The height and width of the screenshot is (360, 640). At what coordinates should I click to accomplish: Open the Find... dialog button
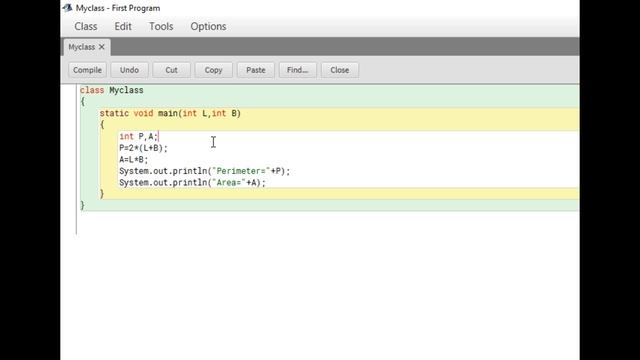(298, 70)
